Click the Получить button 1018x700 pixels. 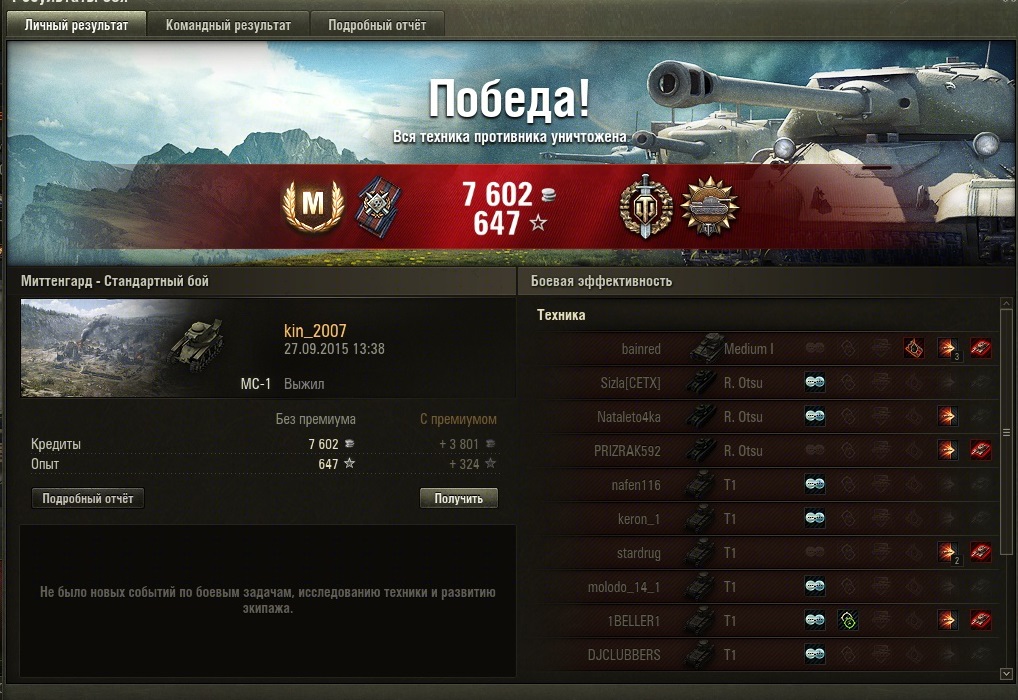(458, 499)
